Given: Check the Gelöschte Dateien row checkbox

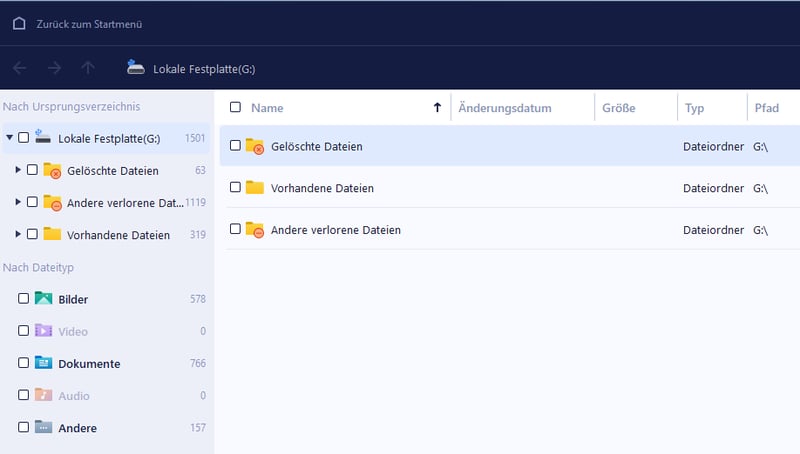Looking at the screenshot, I should pos(235,146).
